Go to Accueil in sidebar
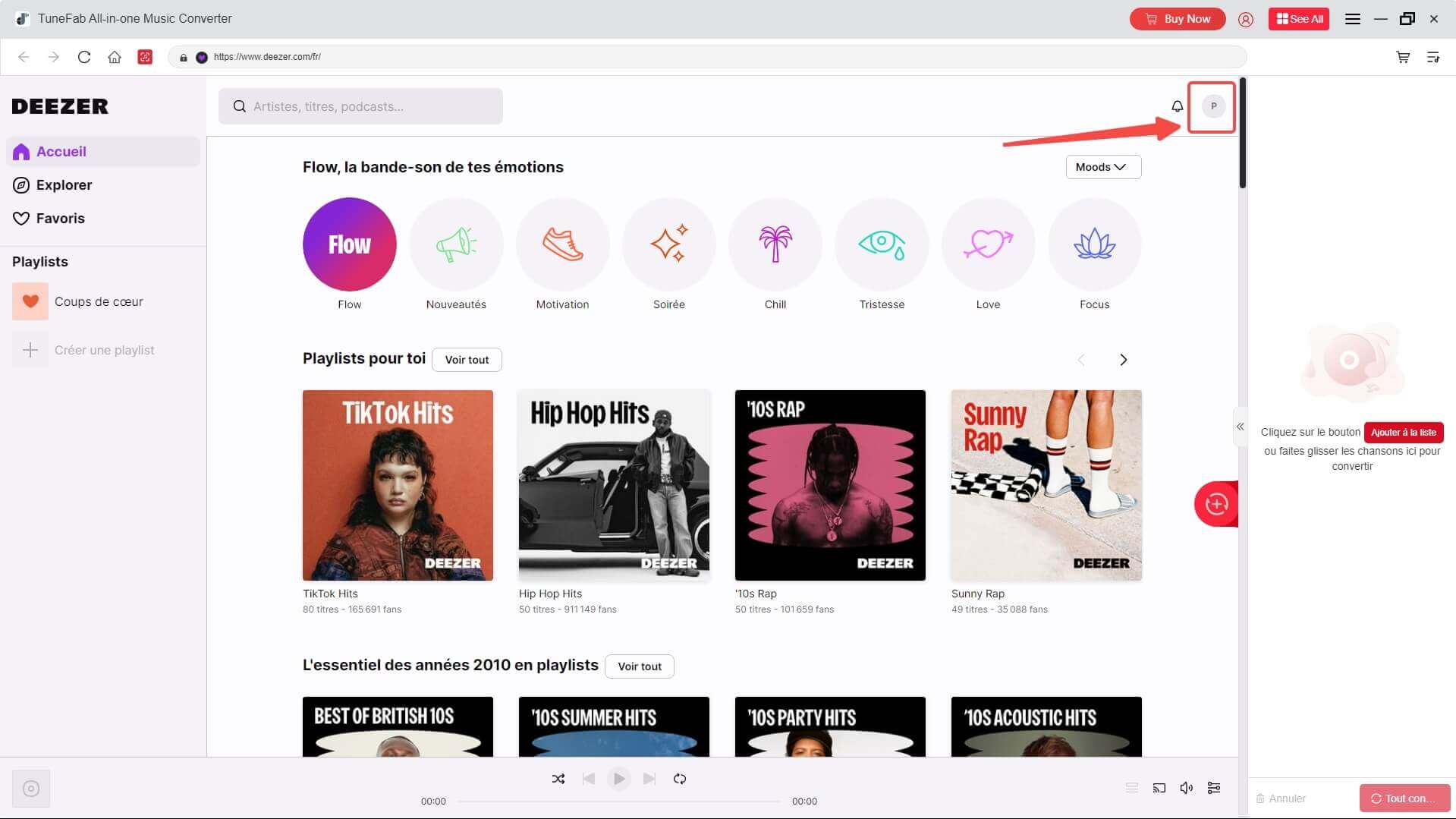Viewport: 1456px width, 819px height. (x=103, y=152)
